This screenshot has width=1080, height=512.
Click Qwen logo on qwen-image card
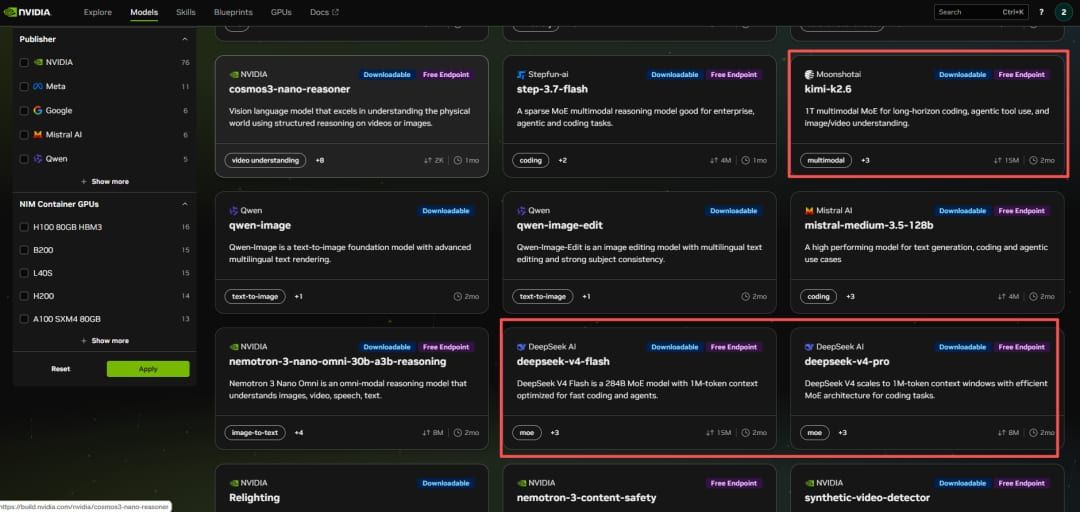tap(233, 211)
